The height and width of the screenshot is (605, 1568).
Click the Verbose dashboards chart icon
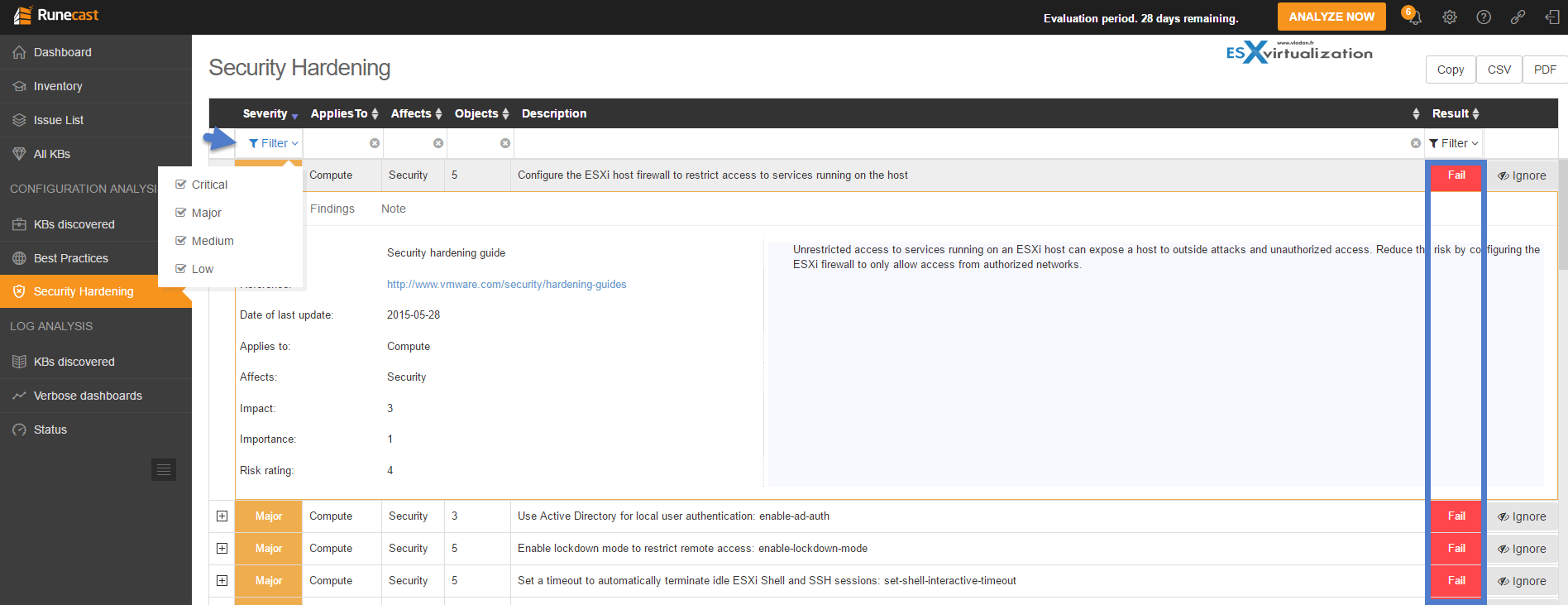click(x=19, y=396)
